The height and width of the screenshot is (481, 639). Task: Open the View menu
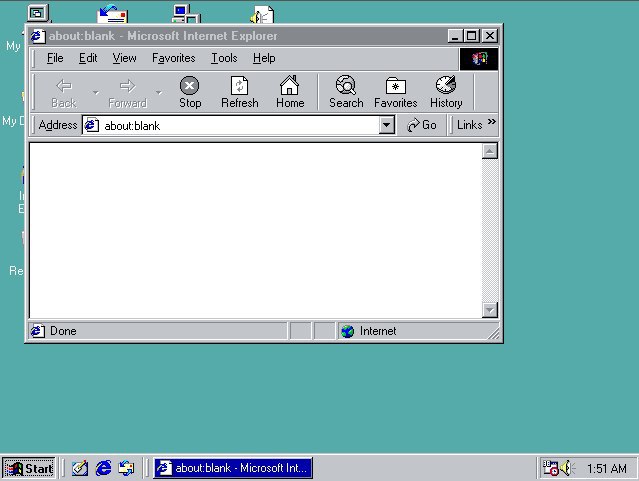click(x=124, y=58)
